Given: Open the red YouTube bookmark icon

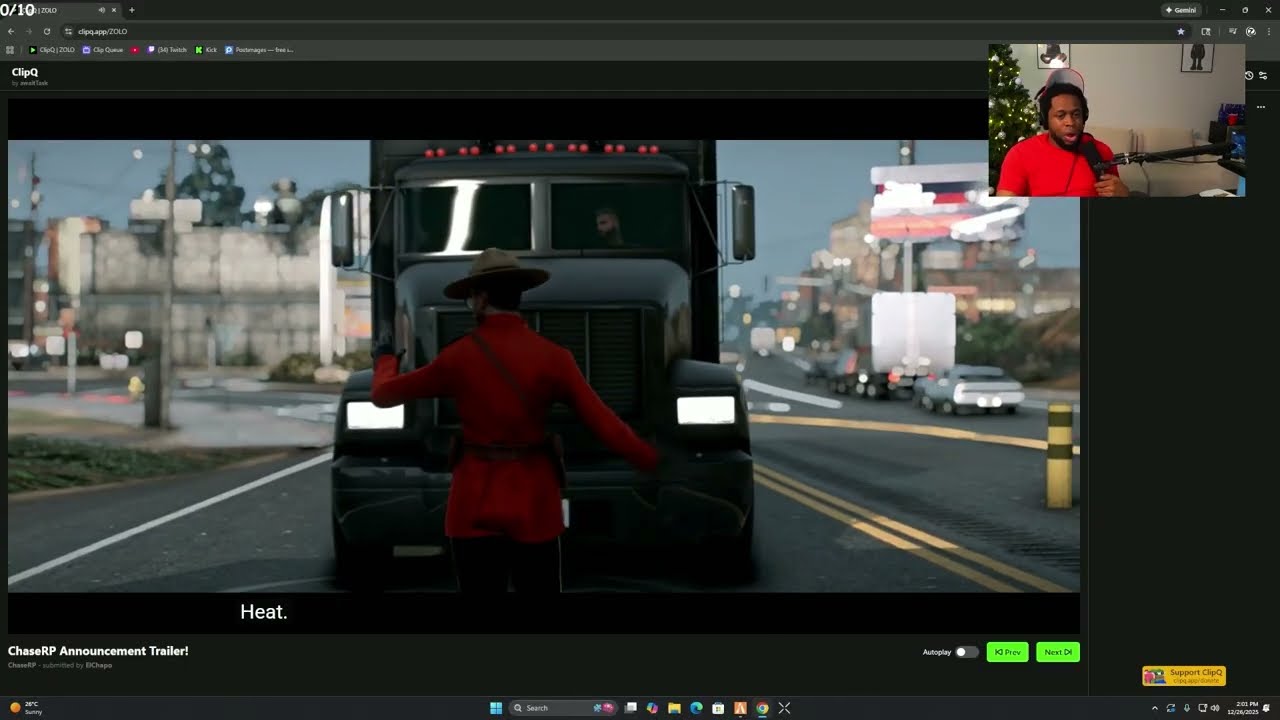Looking at the screenshot, I should click(135, 50).
